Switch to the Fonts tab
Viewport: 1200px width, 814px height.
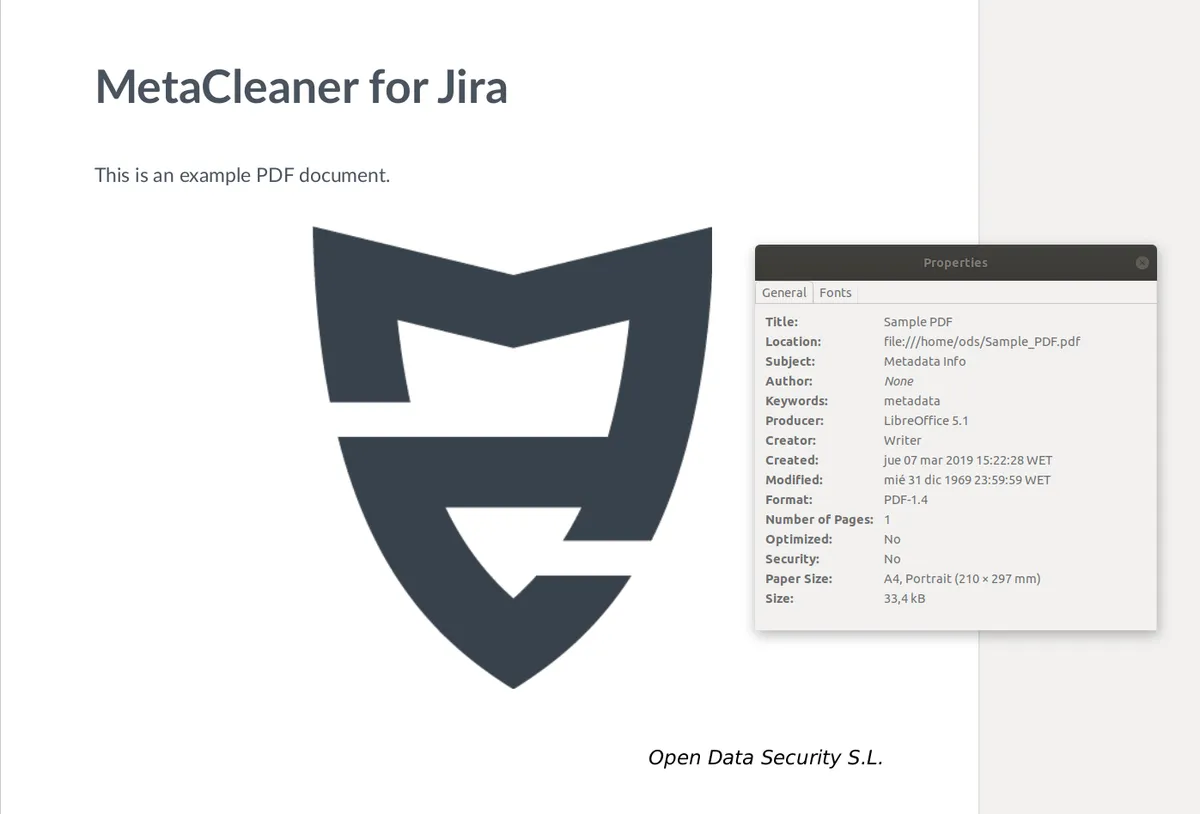[x=835, y=293]
